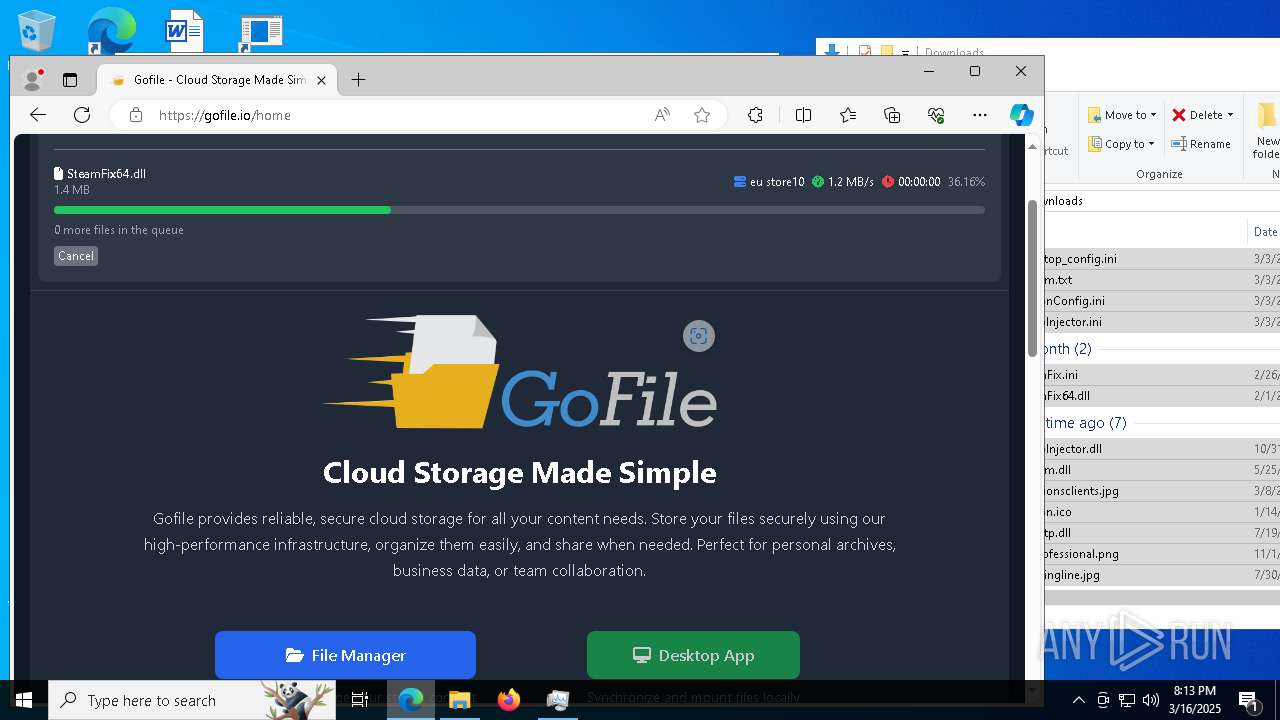Select the GoFile Cloud Storage tab
Viewport: 1280px width, 720px height.
click(x=215, y=80)
